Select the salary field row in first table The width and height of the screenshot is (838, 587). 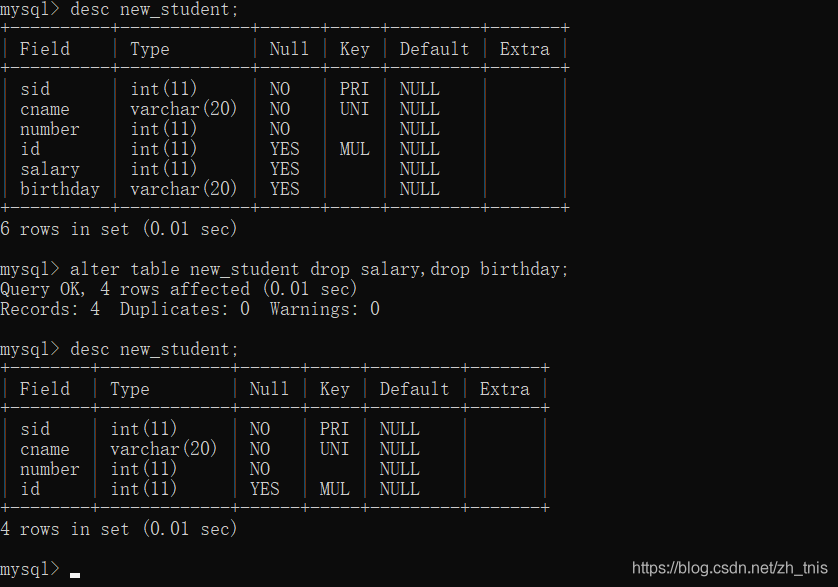(x=50, y=169)
